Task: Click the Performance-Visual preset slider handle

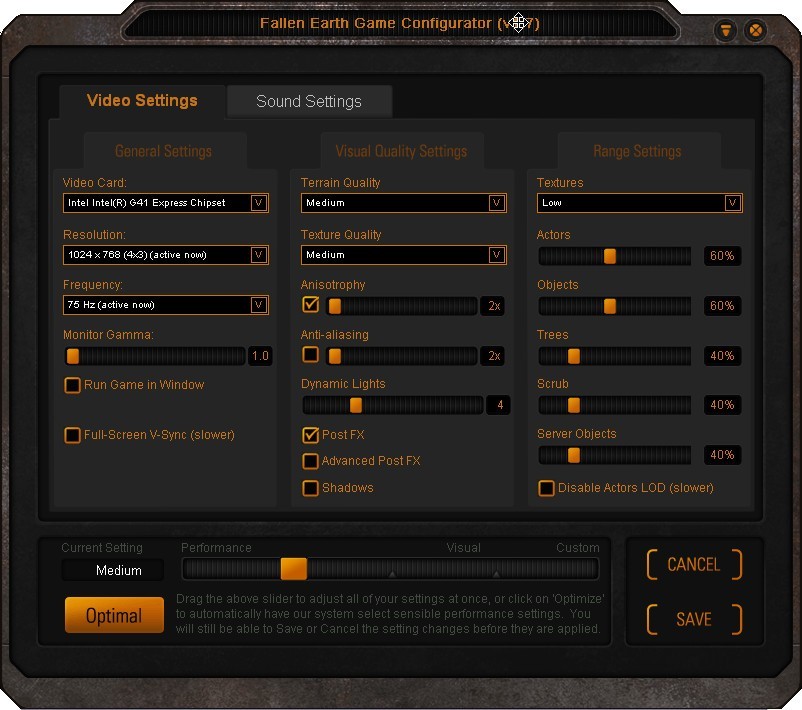Action: tap(294, 569)
